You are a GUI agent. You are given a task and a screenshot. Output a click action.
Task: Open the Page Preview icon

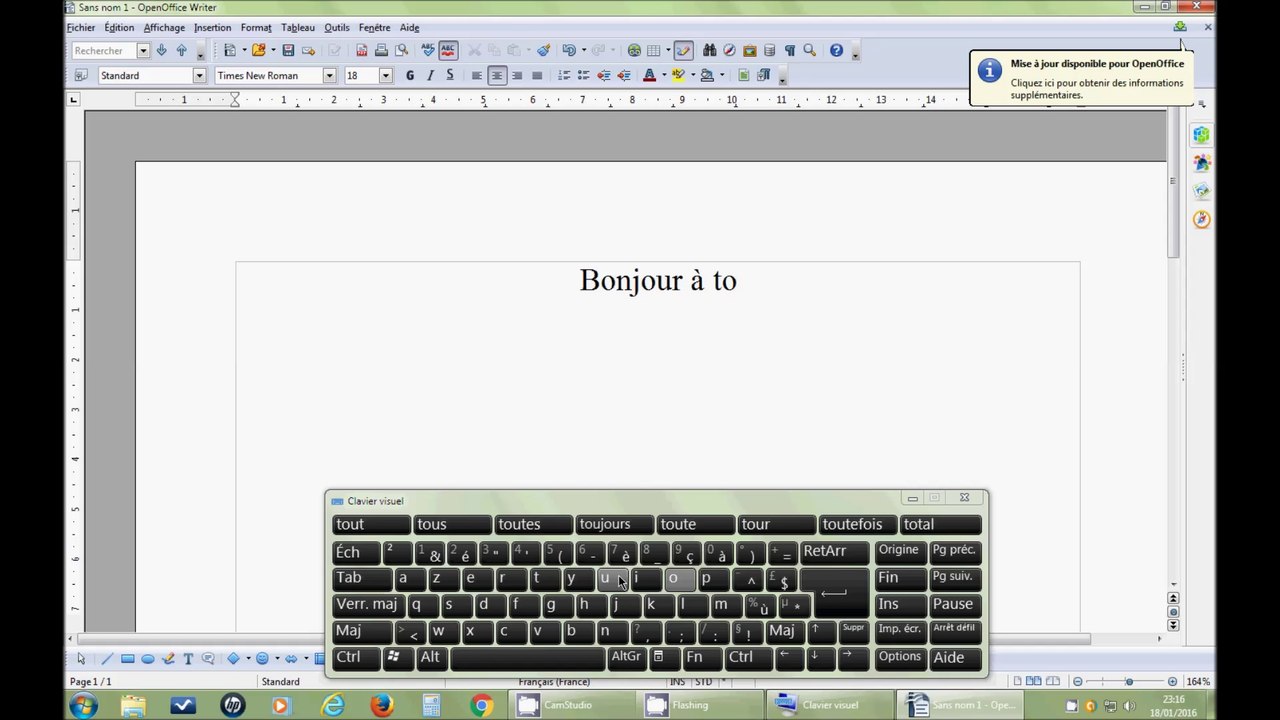[x=402, y=50]
